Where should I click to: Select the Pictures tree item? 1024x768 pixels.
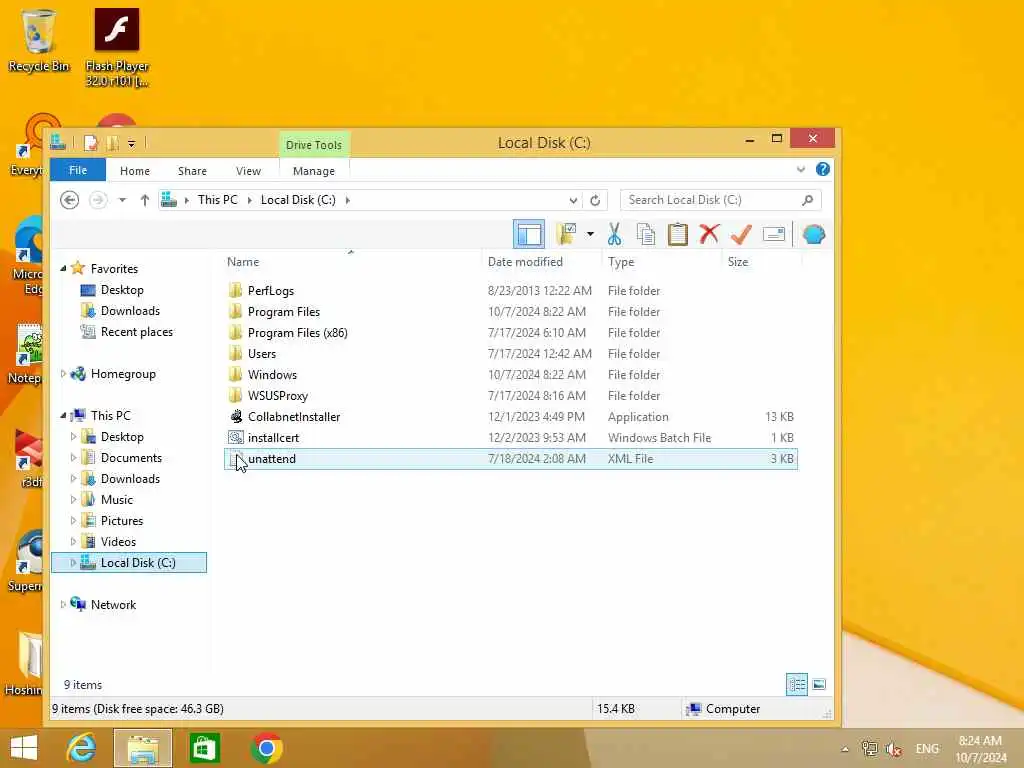[x=121, y=520]
